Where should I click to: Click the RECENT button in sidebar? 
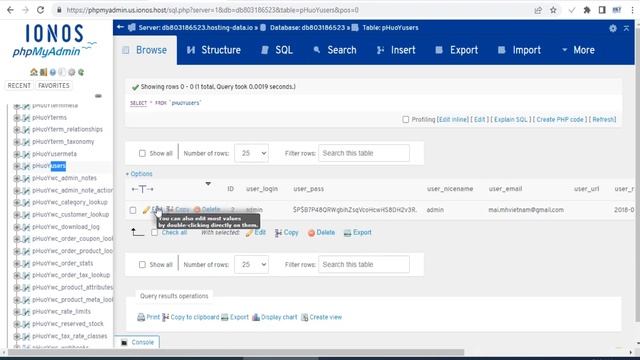click(19, 86)
